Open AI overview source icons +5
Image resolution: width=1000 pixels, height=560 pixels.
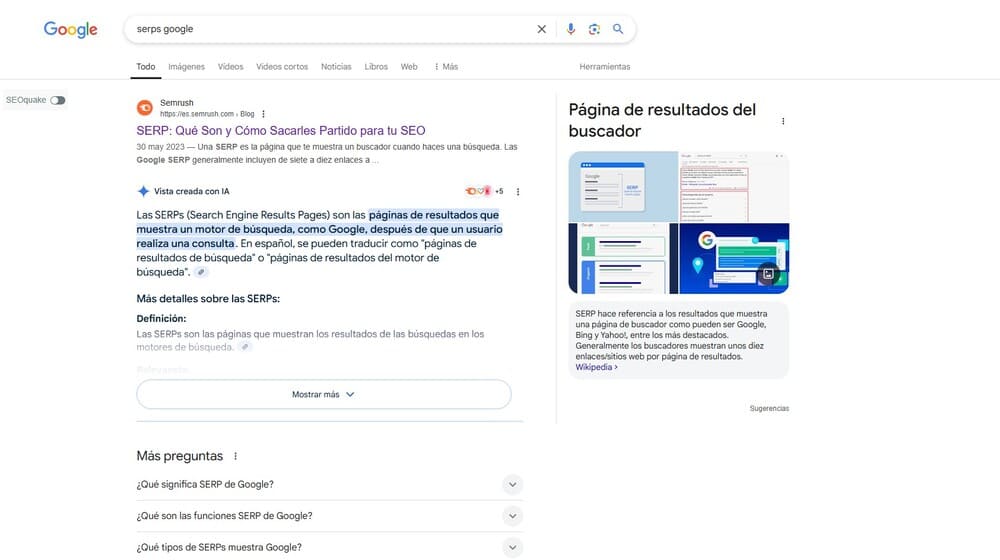(484, 191)
